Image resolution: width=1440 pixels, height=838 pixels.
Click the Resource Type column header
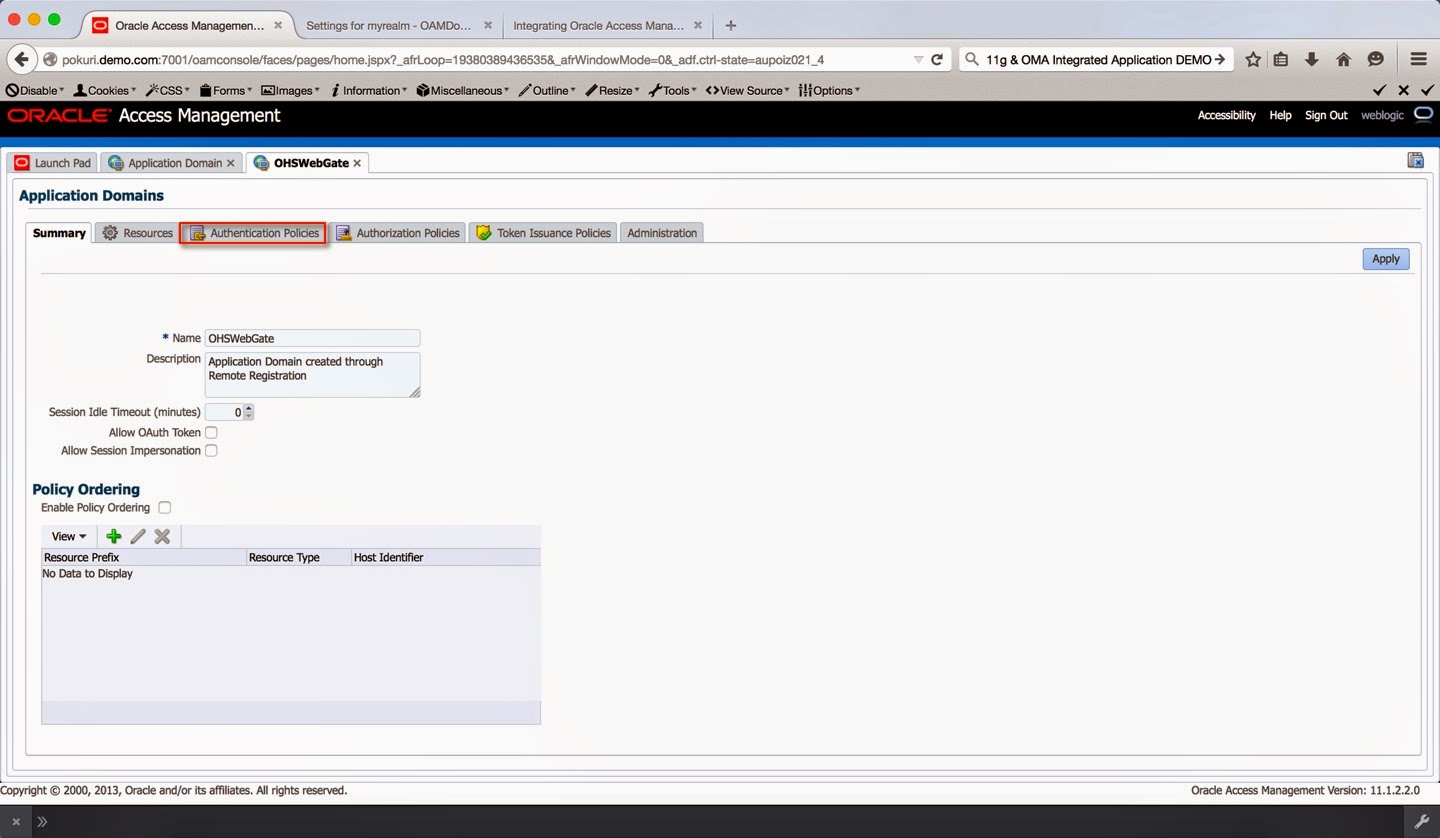[x=298, y=557]
